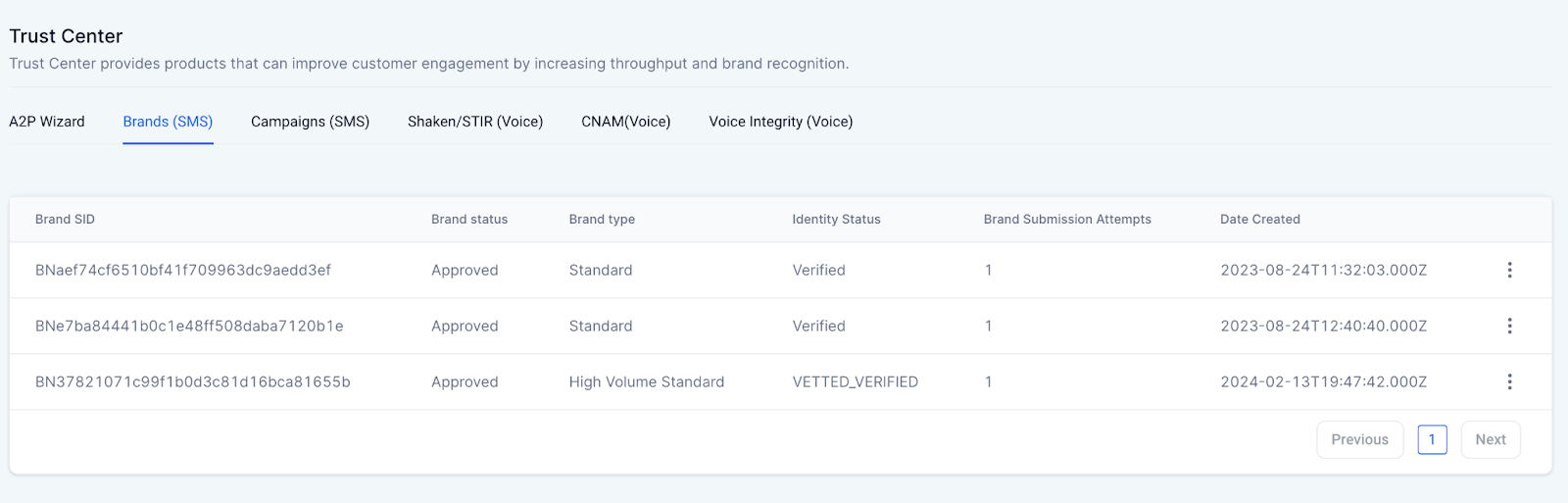Click the Previous pagination button
1568x503 pixels.
[1360, 439]
